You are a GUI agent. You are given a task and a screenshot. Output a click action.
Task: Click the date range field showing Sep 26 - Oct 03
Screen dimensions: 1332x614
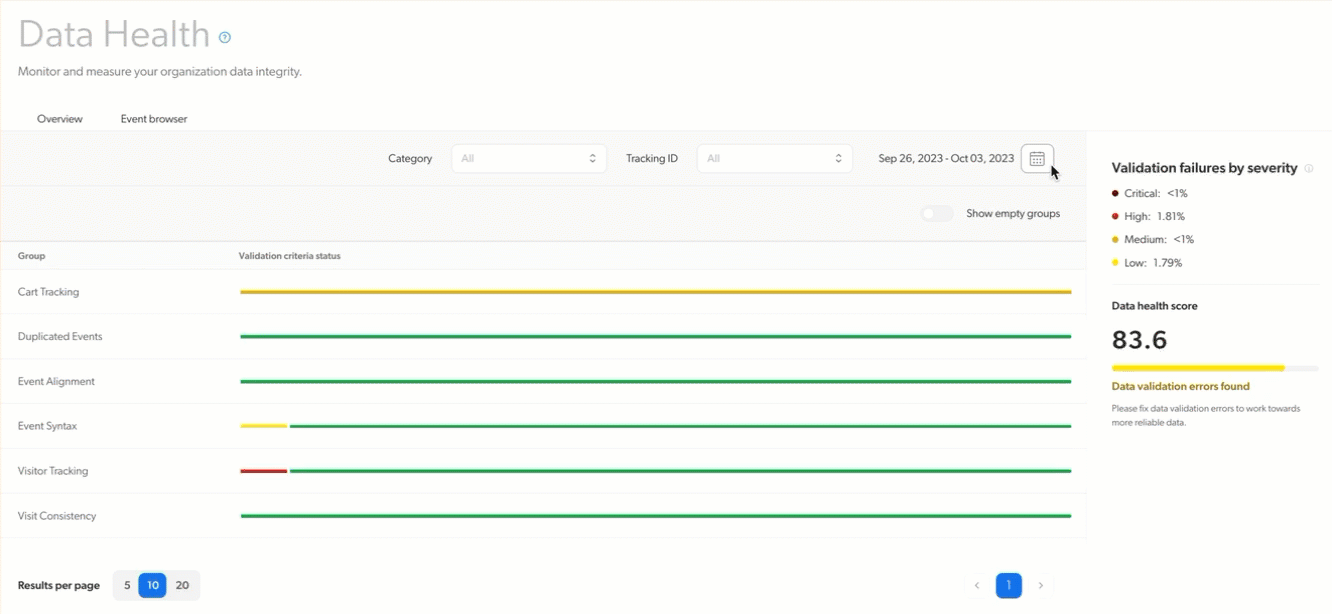pyautogui.click(x=946, y=158)
